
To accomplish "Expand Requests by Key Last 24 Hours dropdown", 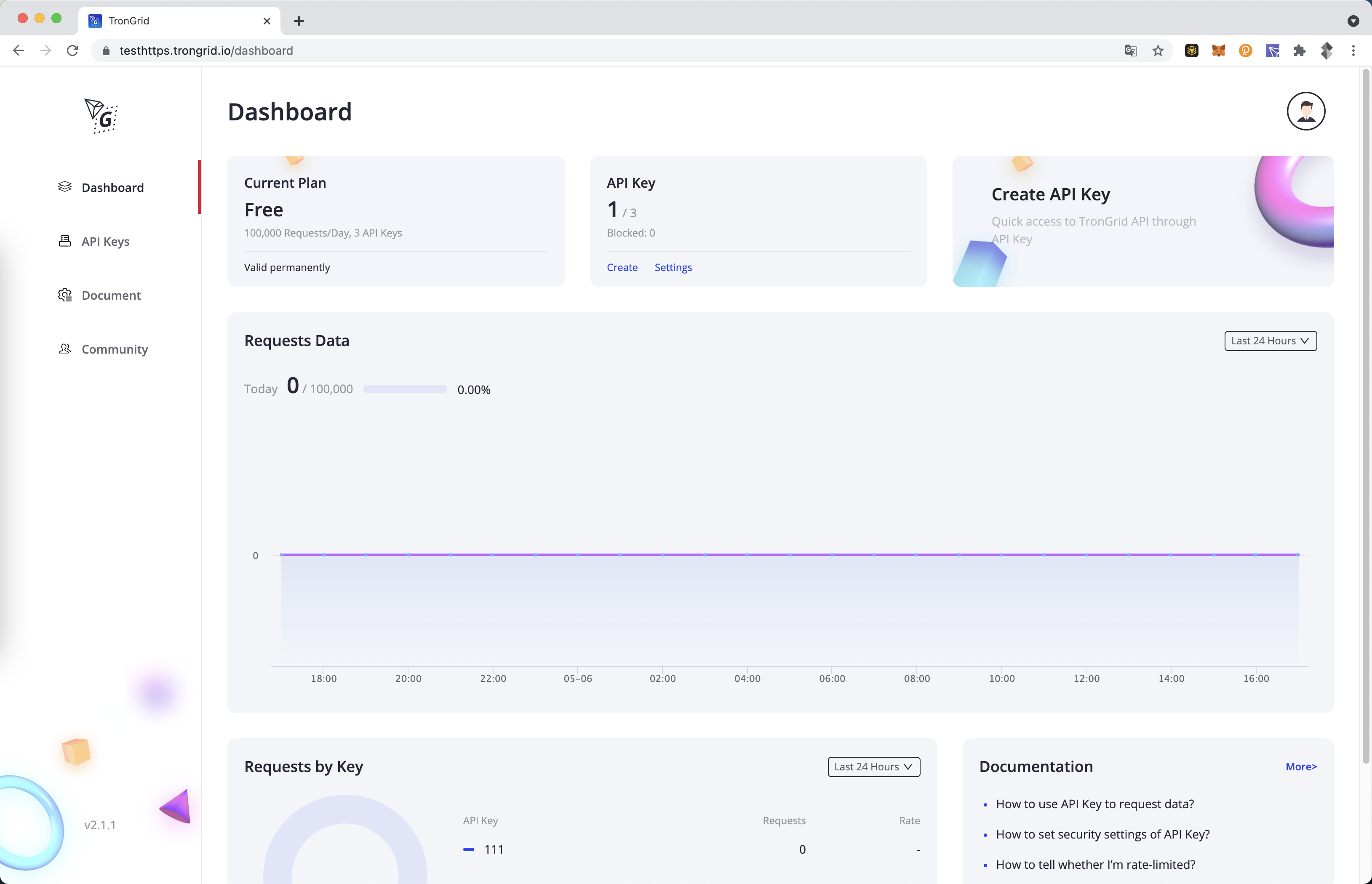I will pos(873,767).
